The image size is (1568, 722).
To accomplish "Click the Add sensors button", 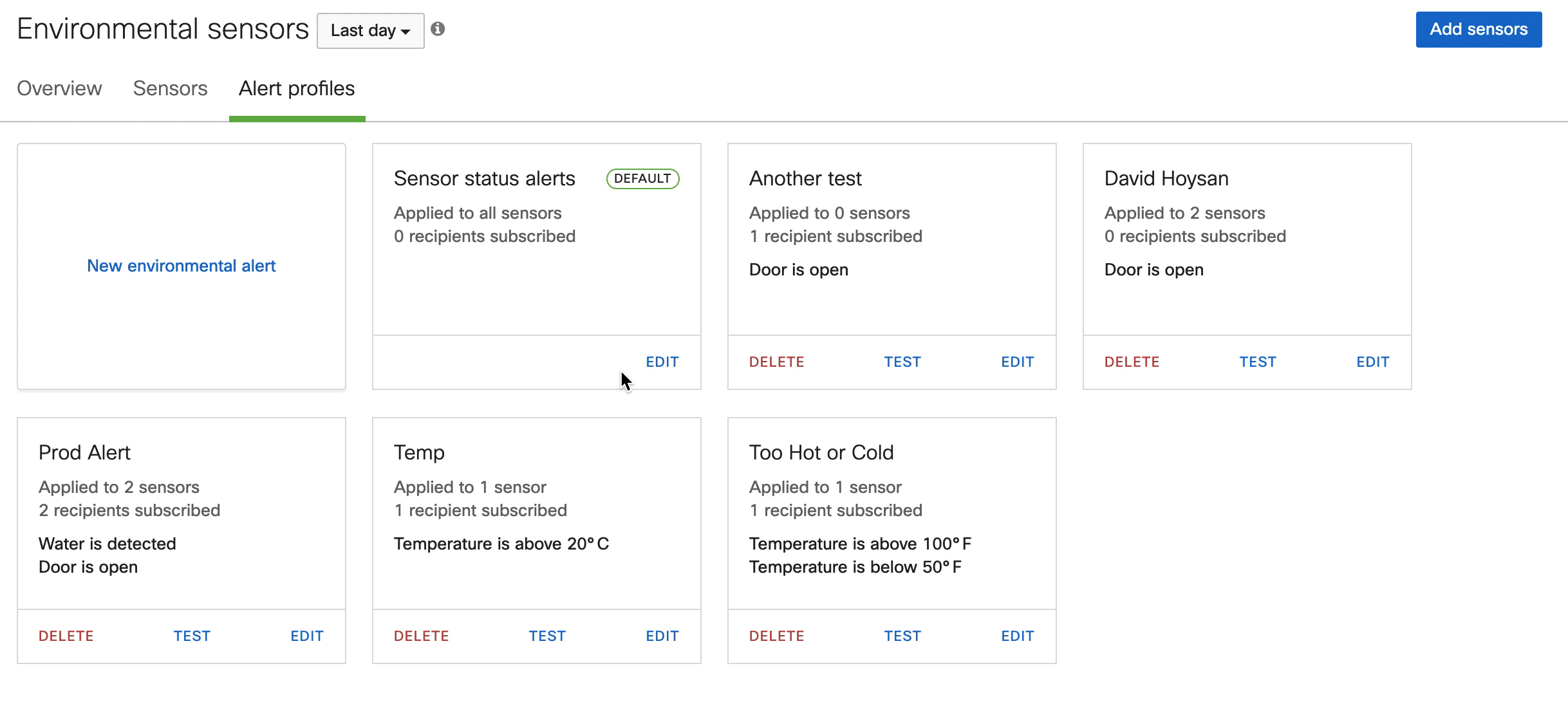I will pos(1477,29).
